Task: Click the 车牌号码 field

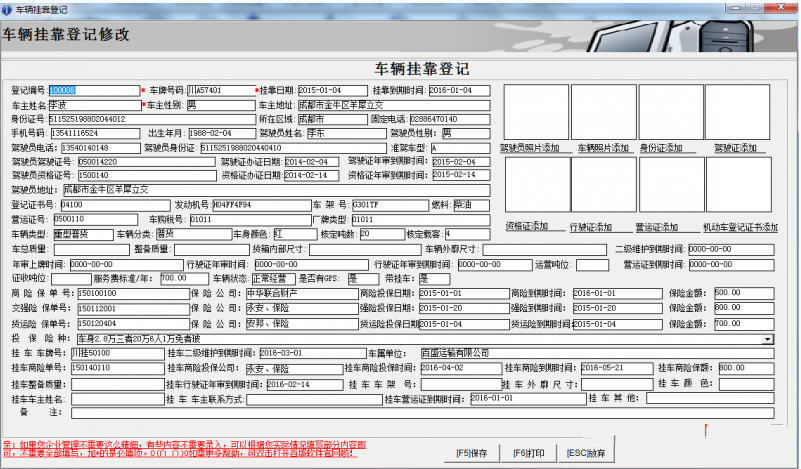Action: click(x=221, y=90)
